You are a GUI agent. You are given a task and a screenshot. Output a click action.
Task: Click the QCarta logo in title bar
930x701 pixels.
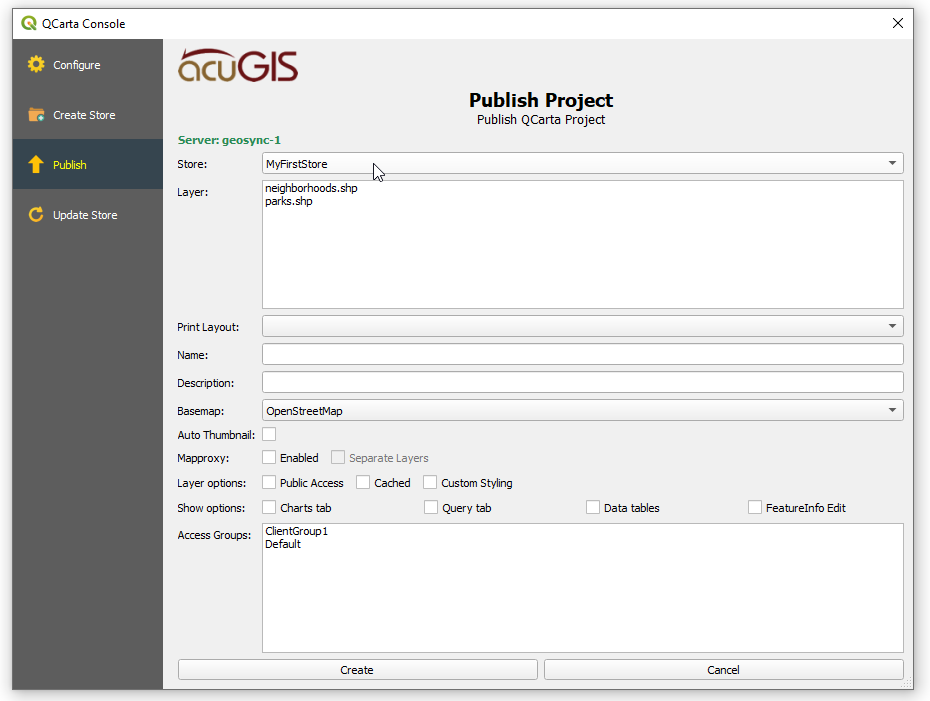pos(28,23)
